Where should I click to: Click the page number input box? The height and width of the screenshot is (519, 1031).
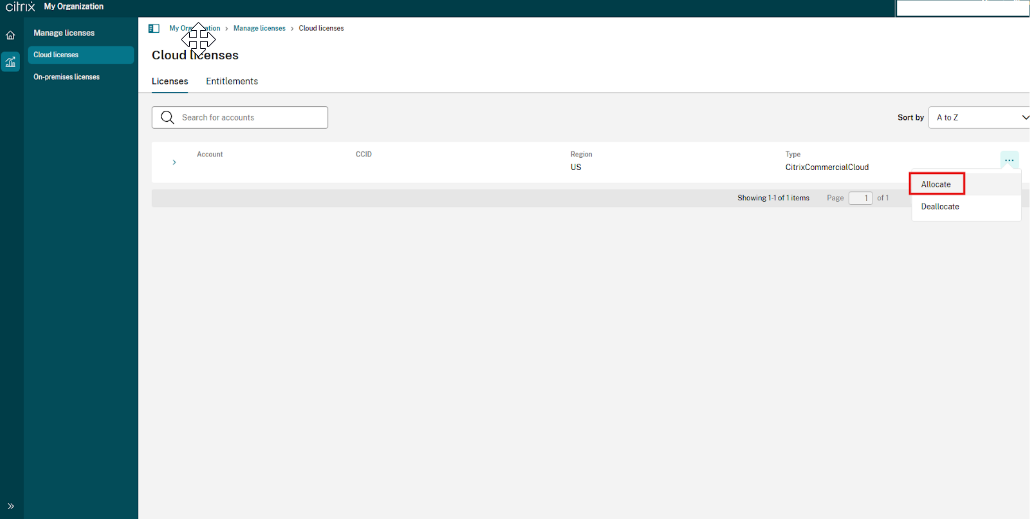[x=861, y=198]
